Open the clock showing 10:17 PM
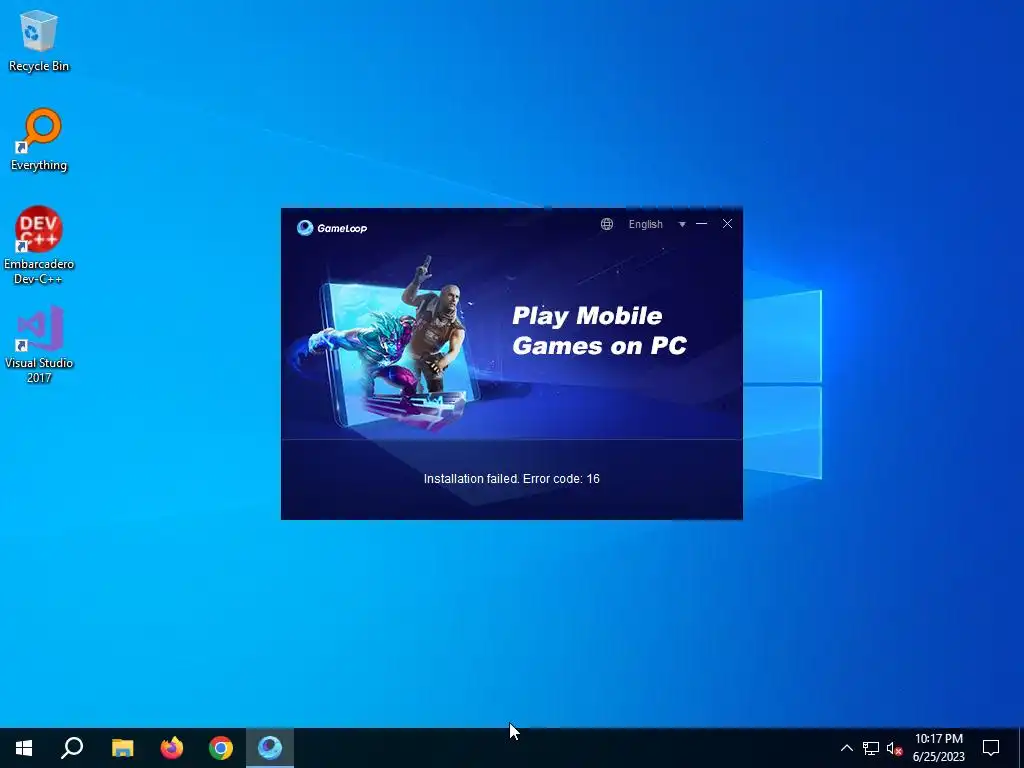This screenshot has height=768, width=1024. pyautogui.click(x=938, y=748)
